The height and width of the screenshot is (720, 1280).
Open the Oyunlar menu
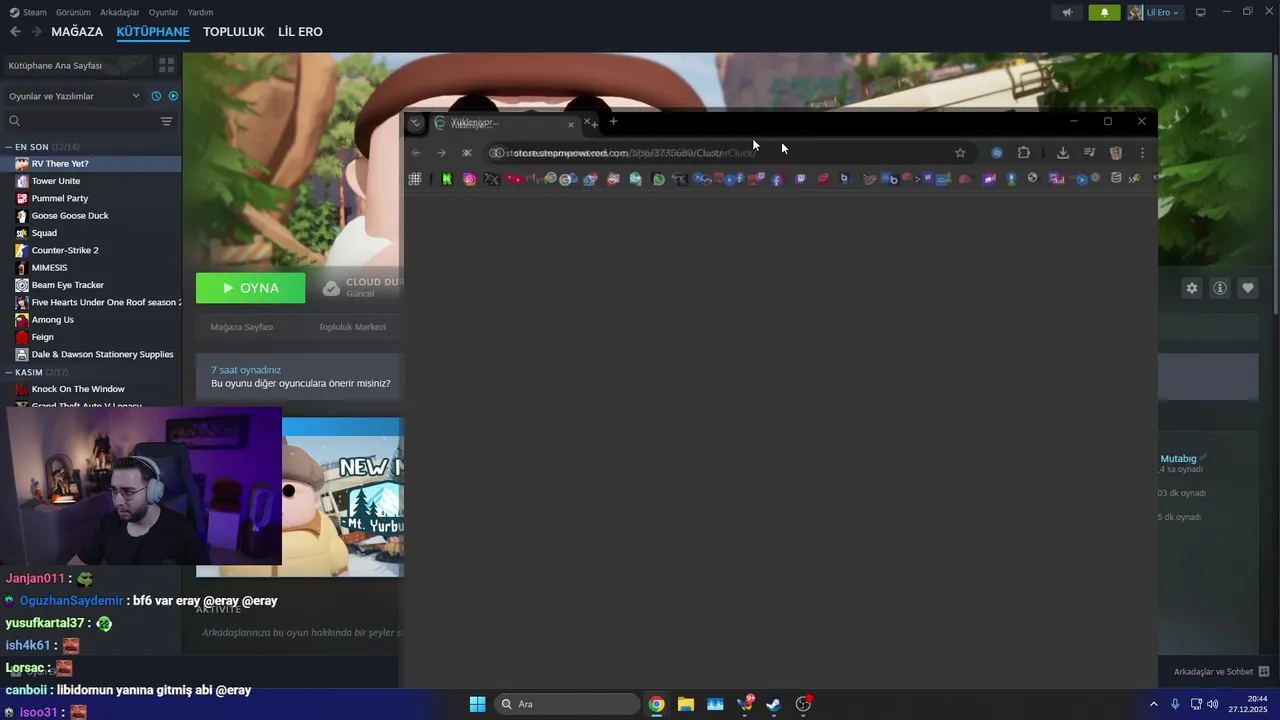[x=163, y=12]
